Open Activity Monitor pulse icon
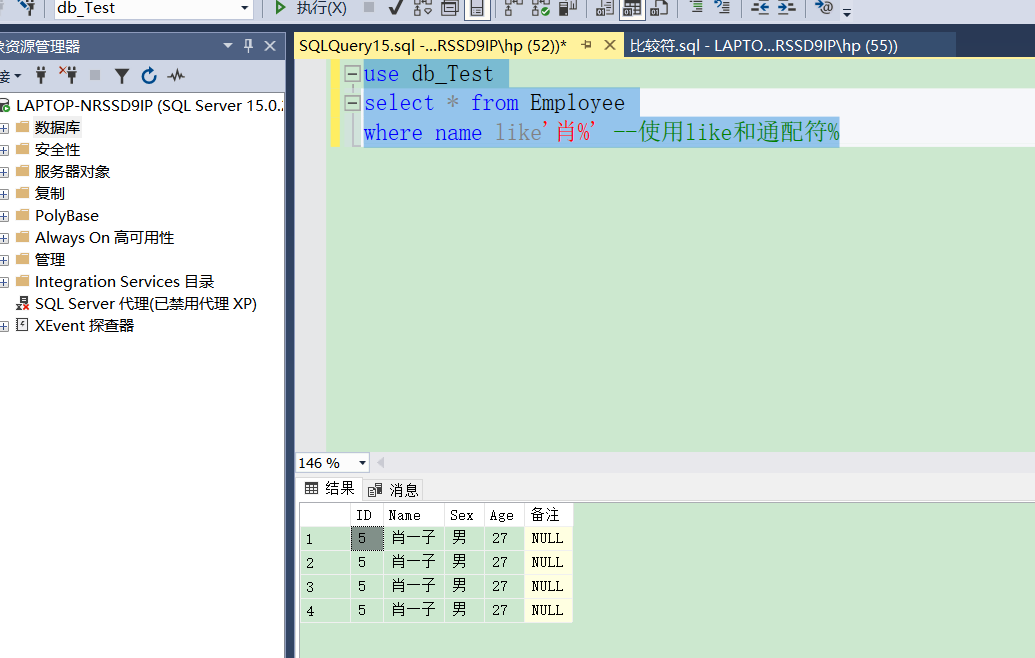 pyautogui.click(x=176, y=76)
